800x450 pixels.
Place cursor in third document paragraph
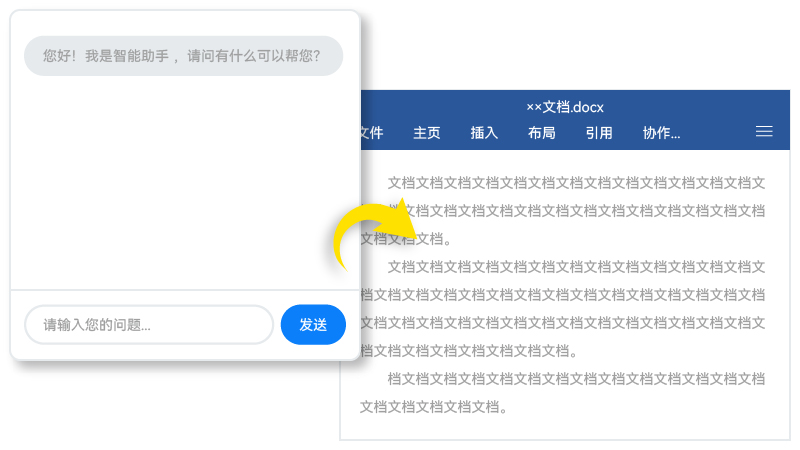[x=563, y=393]
